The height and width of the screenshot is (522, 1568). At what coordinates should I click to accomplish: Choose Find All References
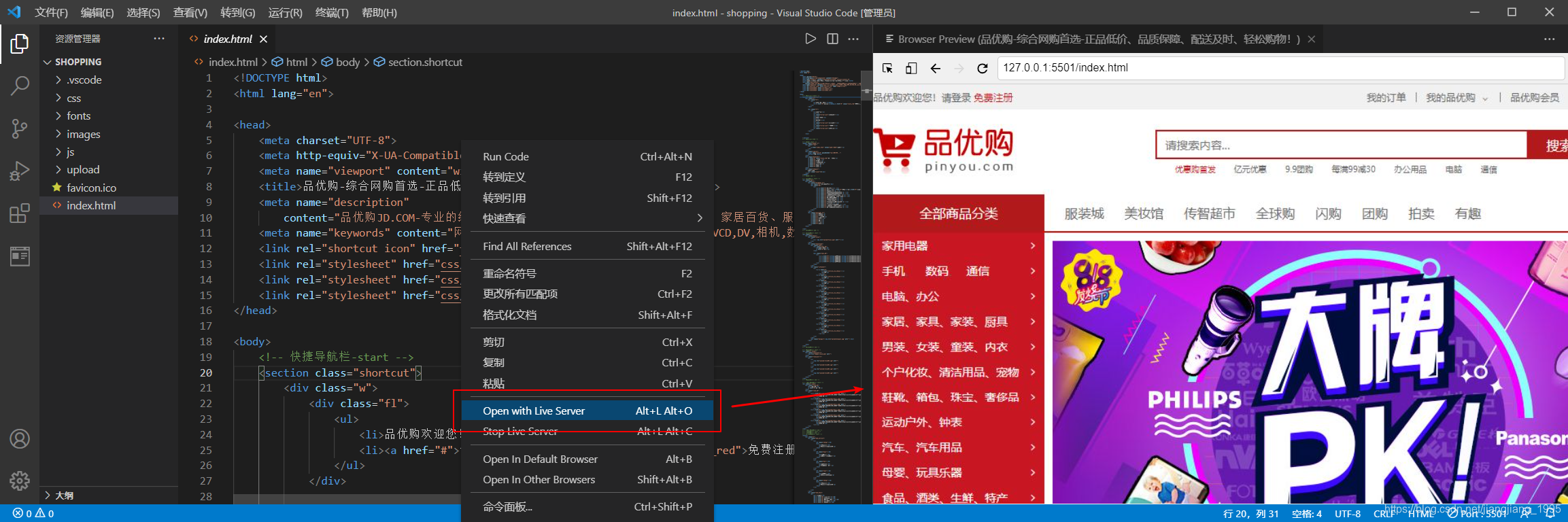pos(587,246)
